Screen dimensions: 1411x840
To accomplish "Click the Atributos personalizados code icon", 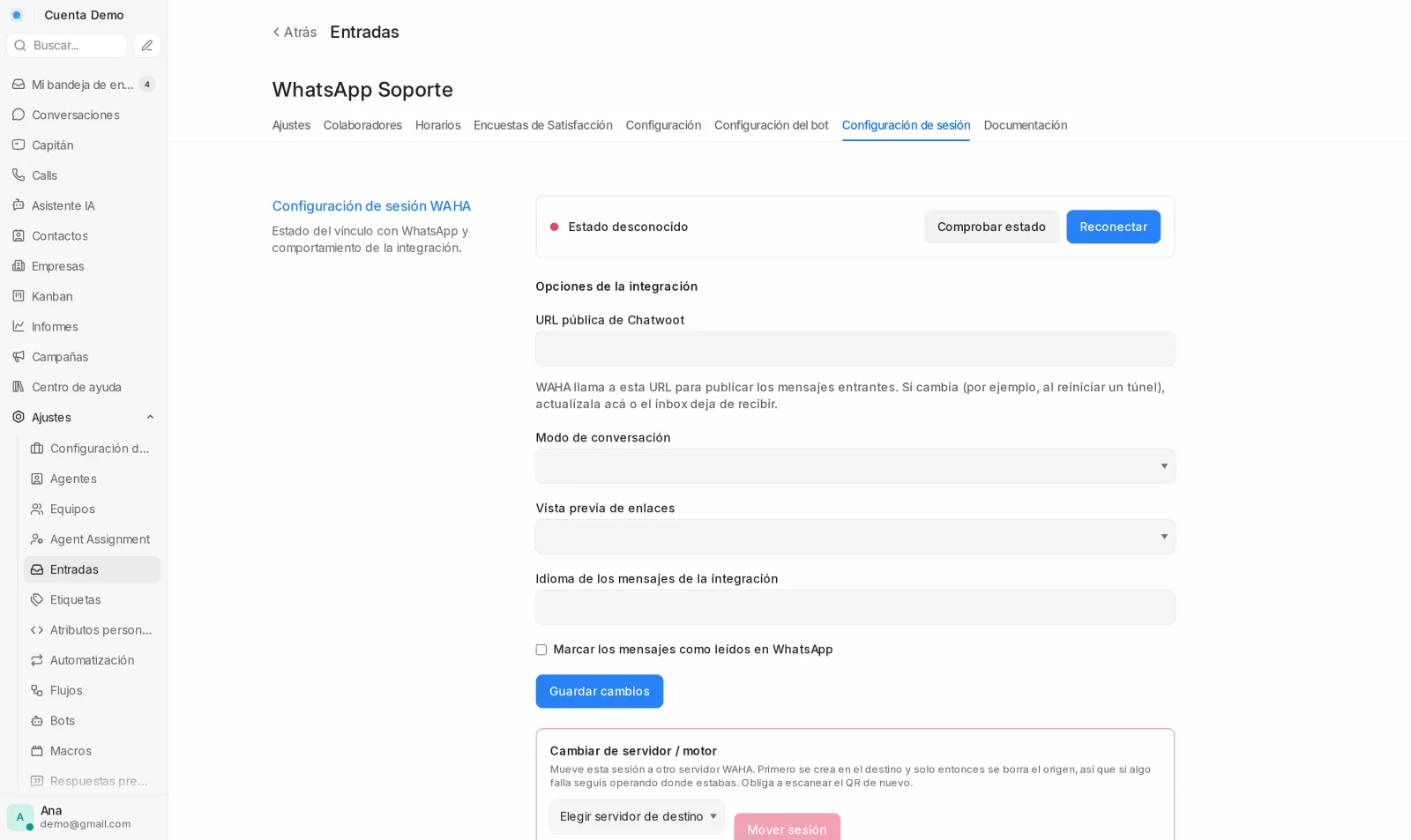I will tap(37, 630).
